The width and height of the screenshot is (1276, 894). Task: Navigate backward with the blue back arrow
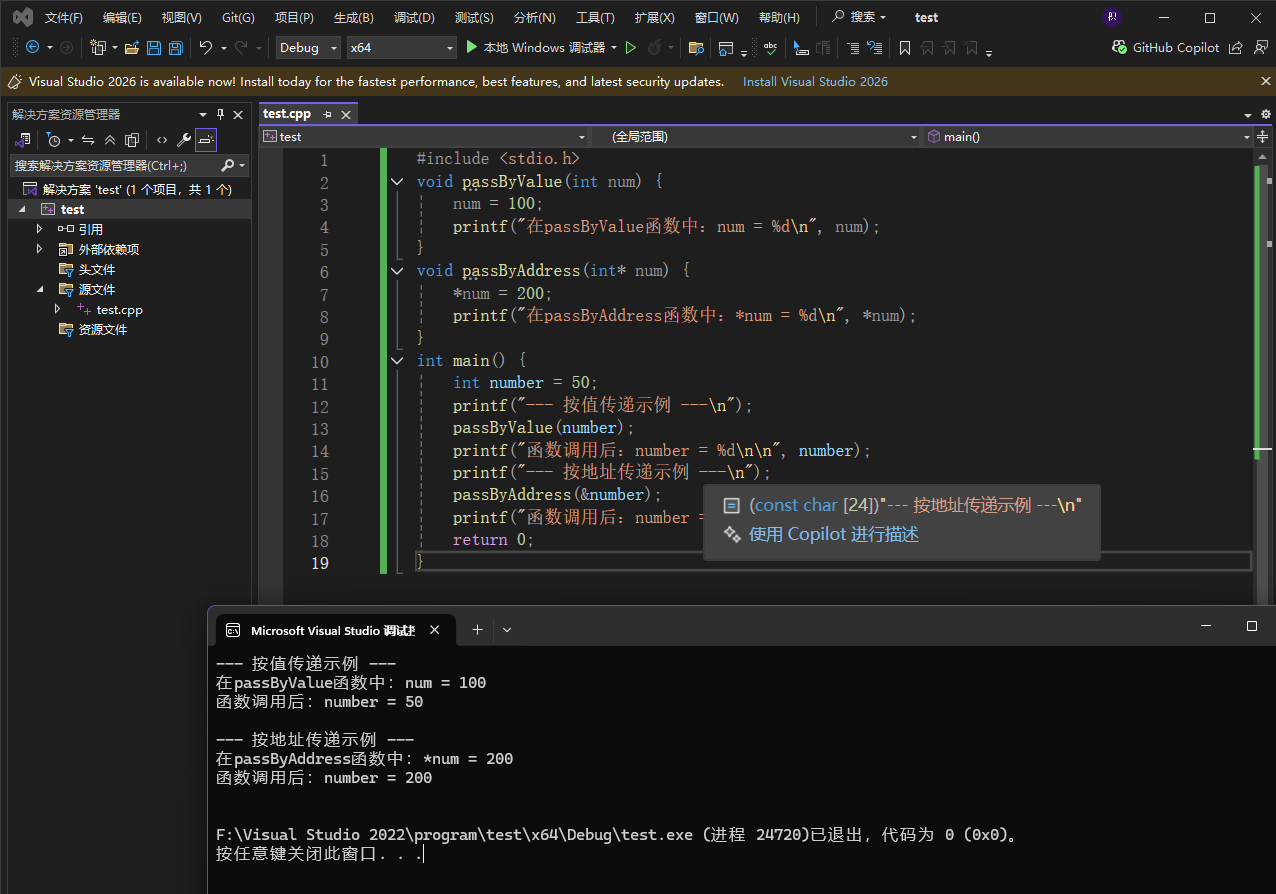(32, 47)
